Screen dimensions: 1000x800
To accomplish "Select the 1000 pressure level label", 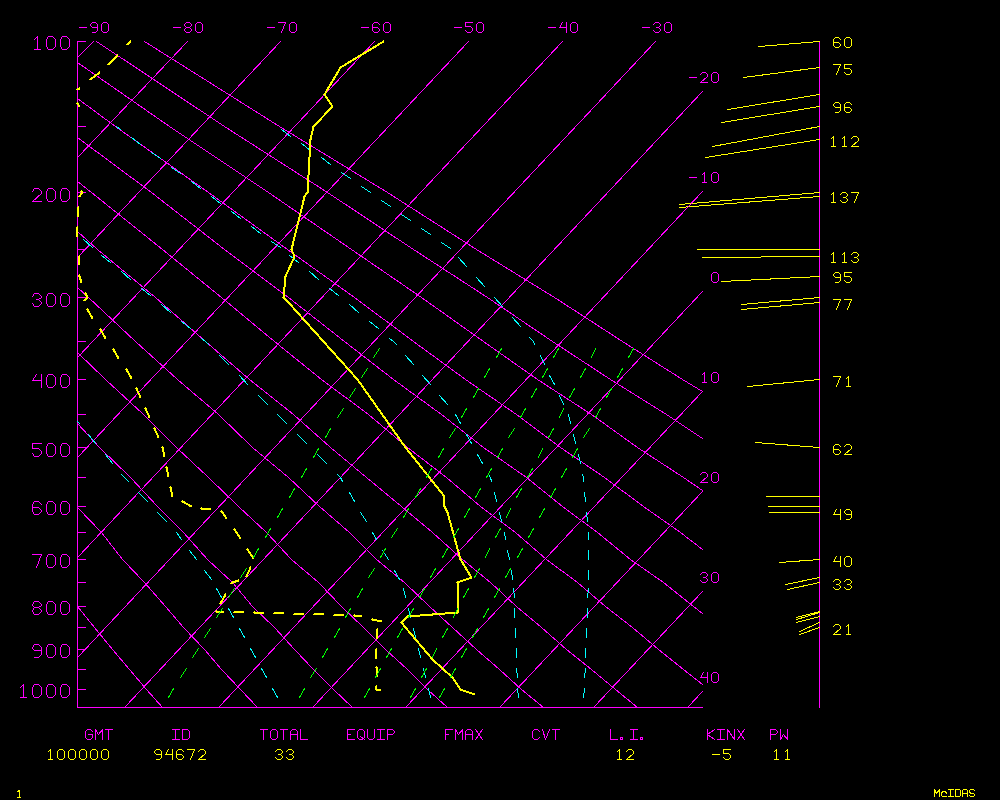I will [x=46, y=691].
